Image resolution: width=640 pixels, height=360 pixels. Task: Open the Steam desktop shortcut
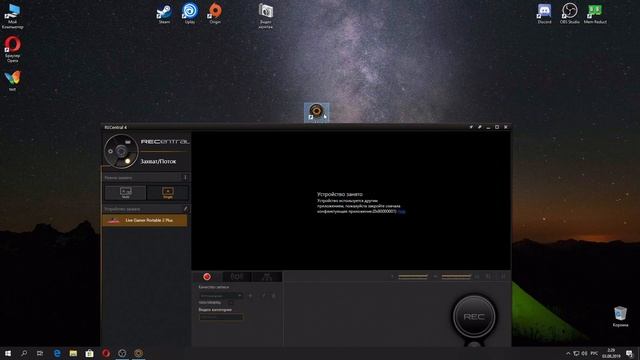tap(164, 14)
